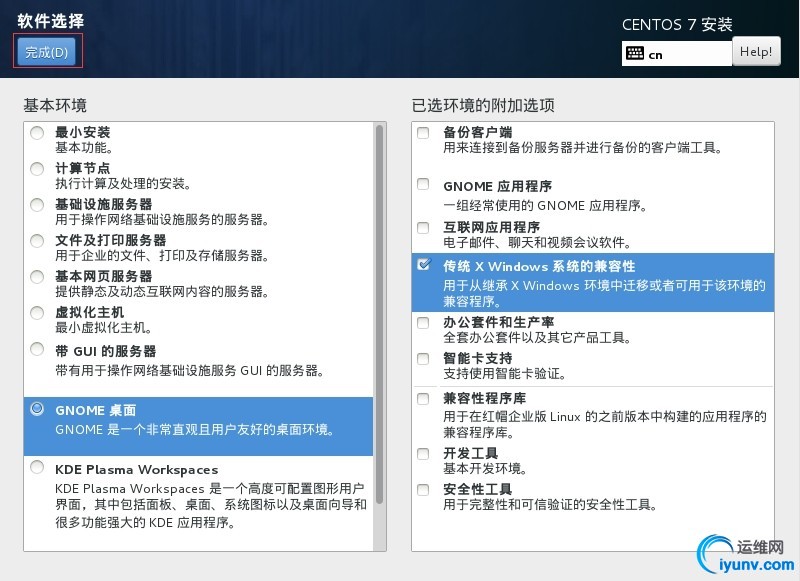Select the 最小安装 radio button
The image size is (800, 581).
point(37,133)
